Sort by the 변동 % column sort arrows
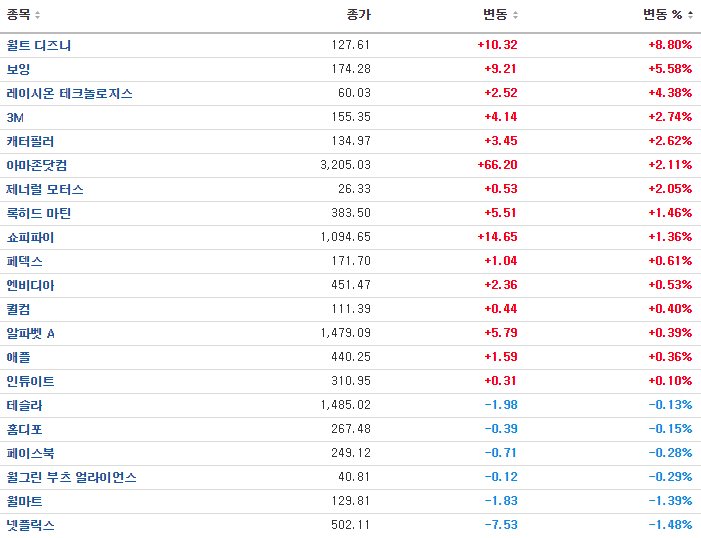 tap(690, 15)
